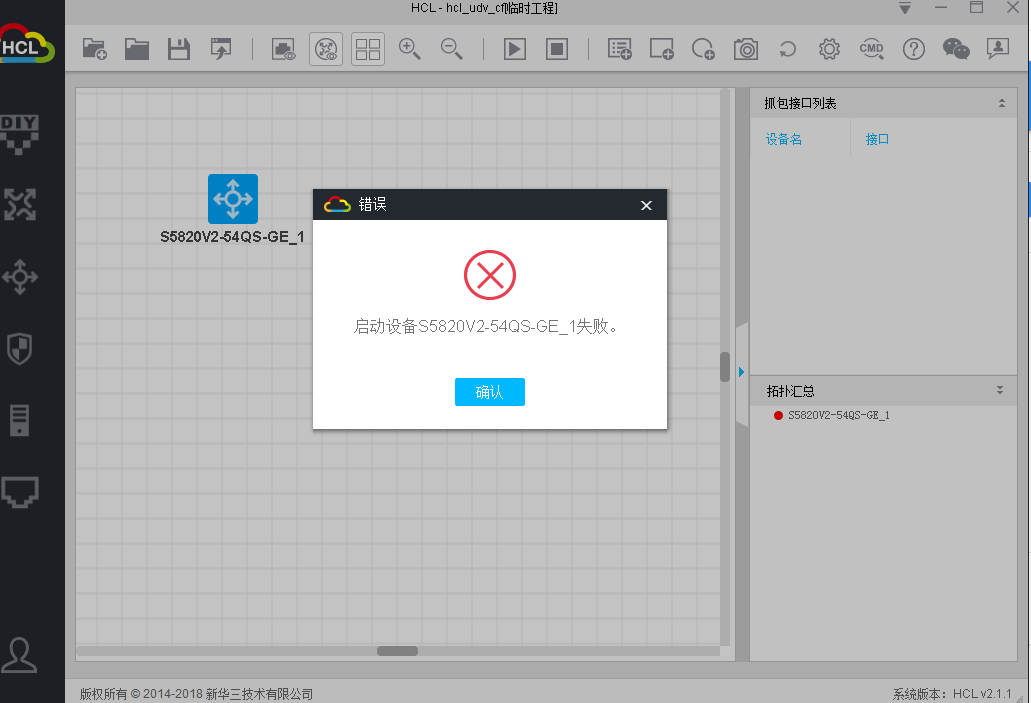
Task: Confirm the error dialog with 确认 button
Action: [489, 392]
